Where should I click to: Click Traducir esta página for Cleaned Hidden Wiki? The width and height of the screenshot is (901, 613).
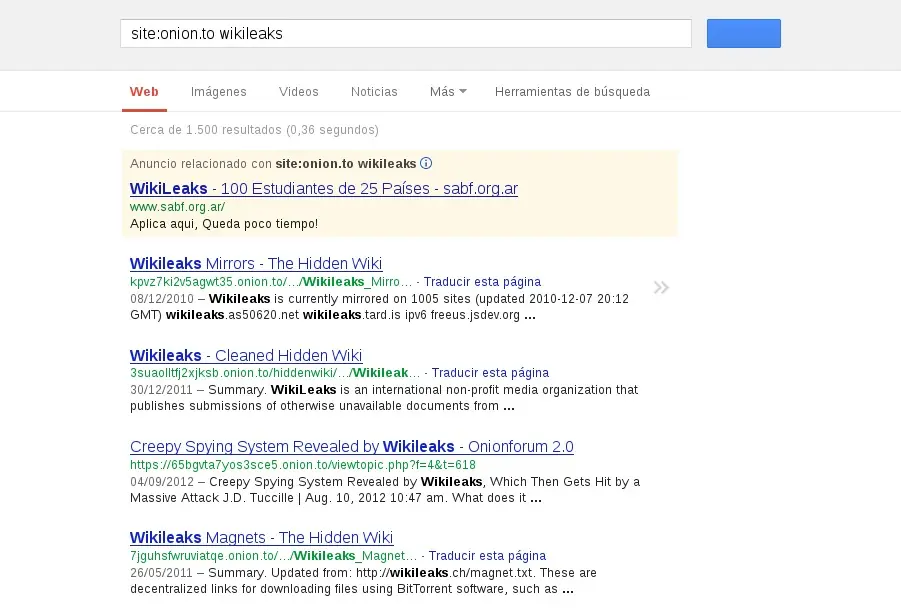490,373
